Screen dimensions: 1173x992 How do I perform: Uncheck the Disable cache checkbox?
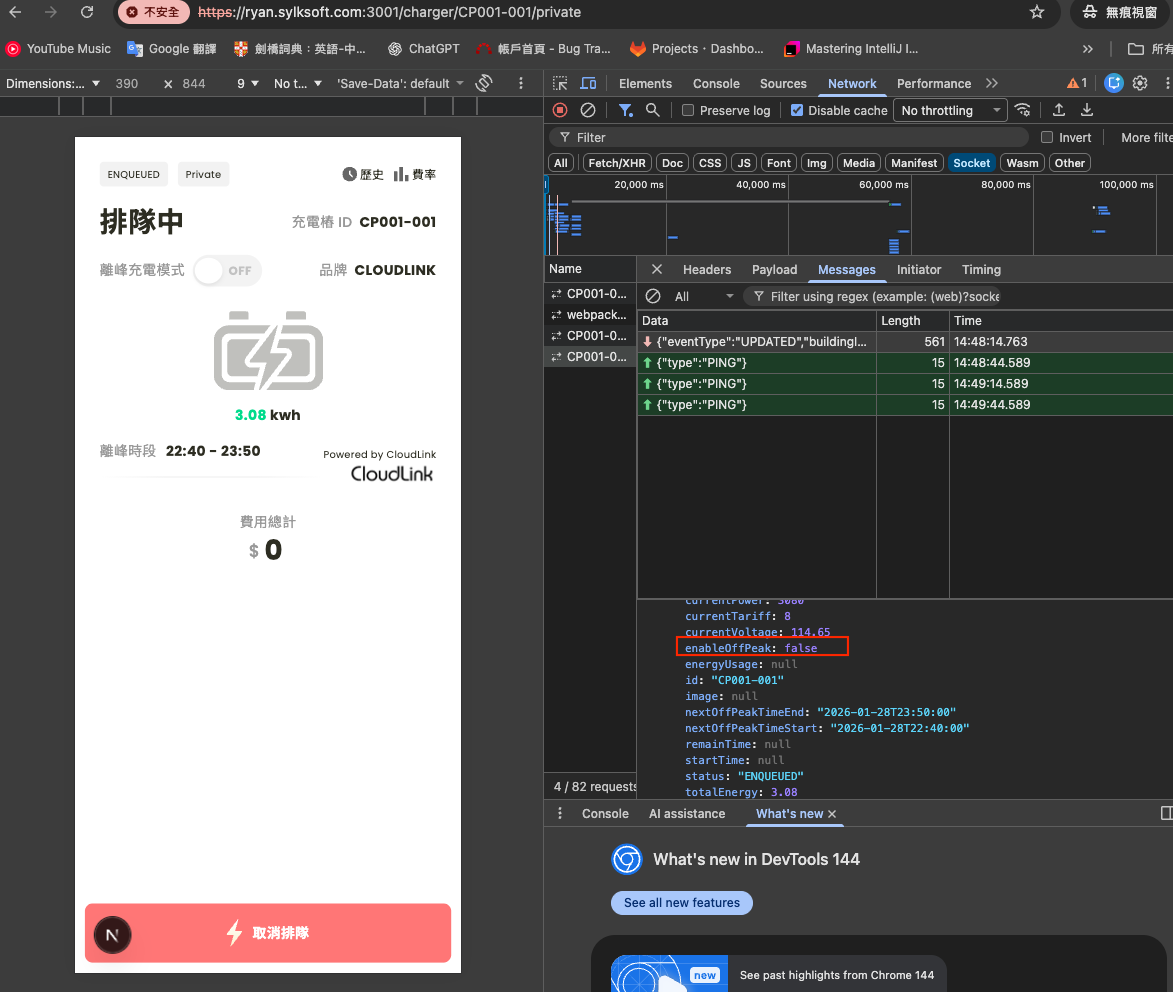pos(797,111)
